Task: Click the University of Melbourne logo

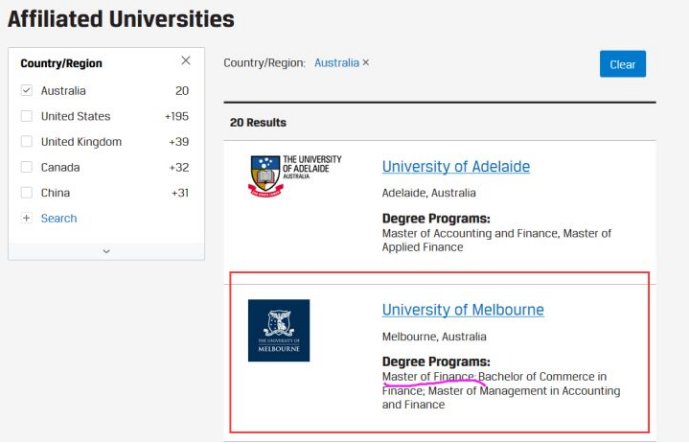Action: click(279, 330)
